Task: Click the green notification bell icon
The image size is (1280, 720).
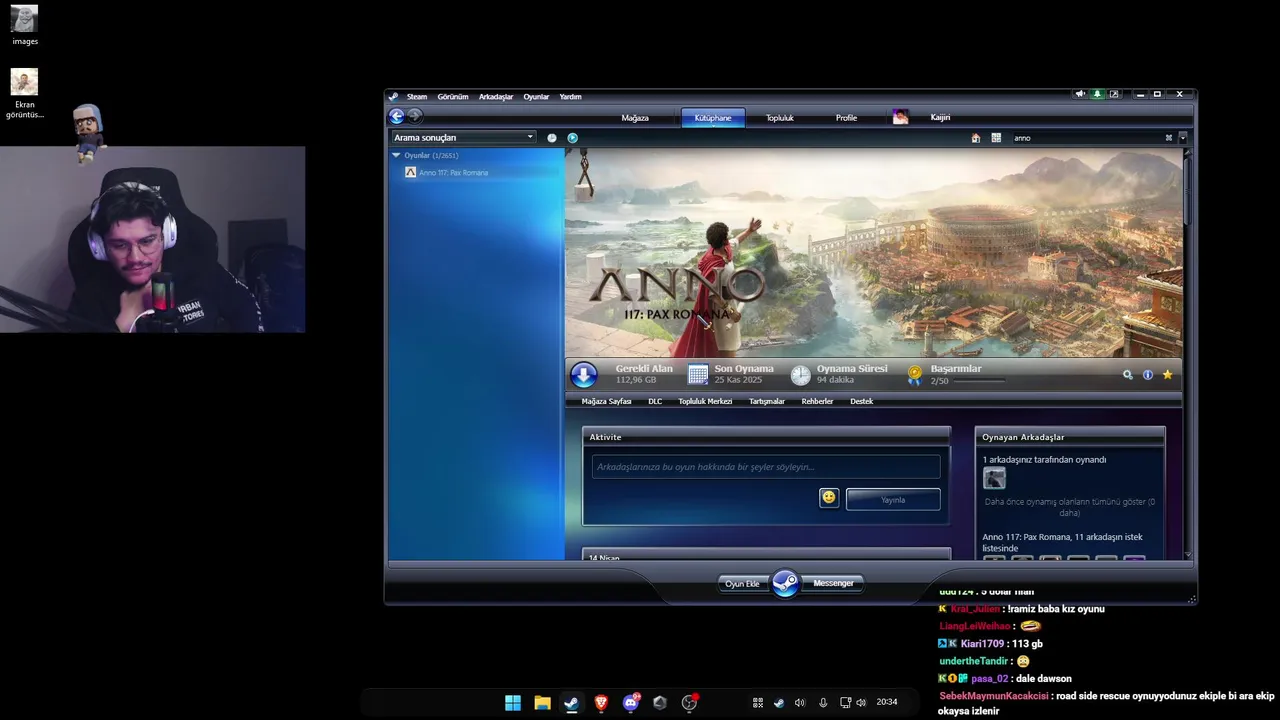Action: pyautogui.click(x=1097, y=95)
